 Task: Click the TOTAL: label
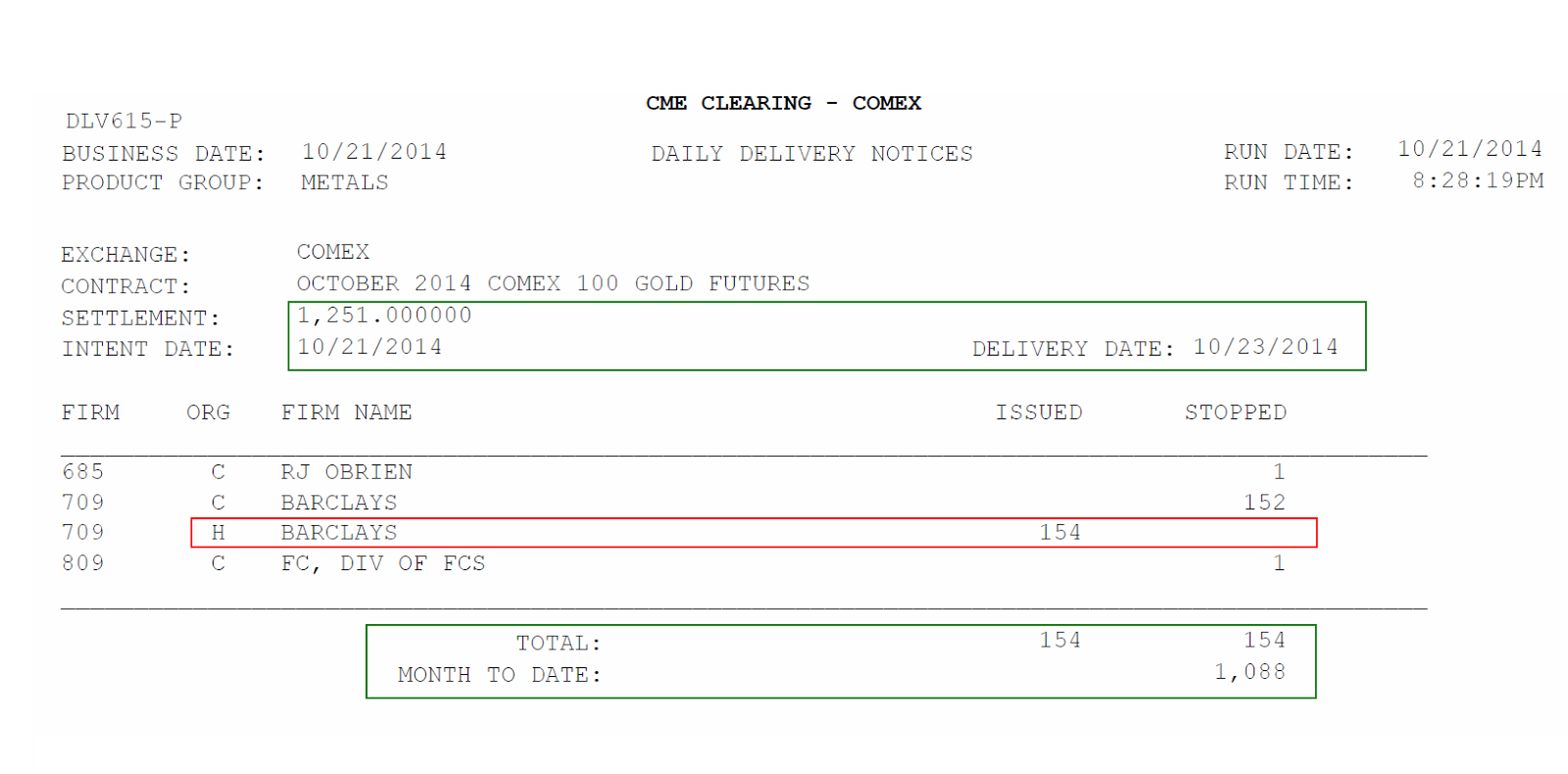point(558,644)
